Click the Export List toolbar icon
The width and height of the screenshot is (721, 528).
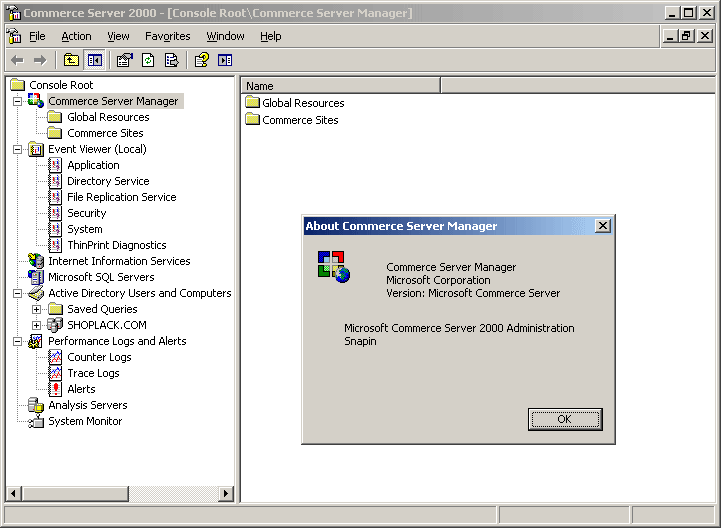click(171, 60)
